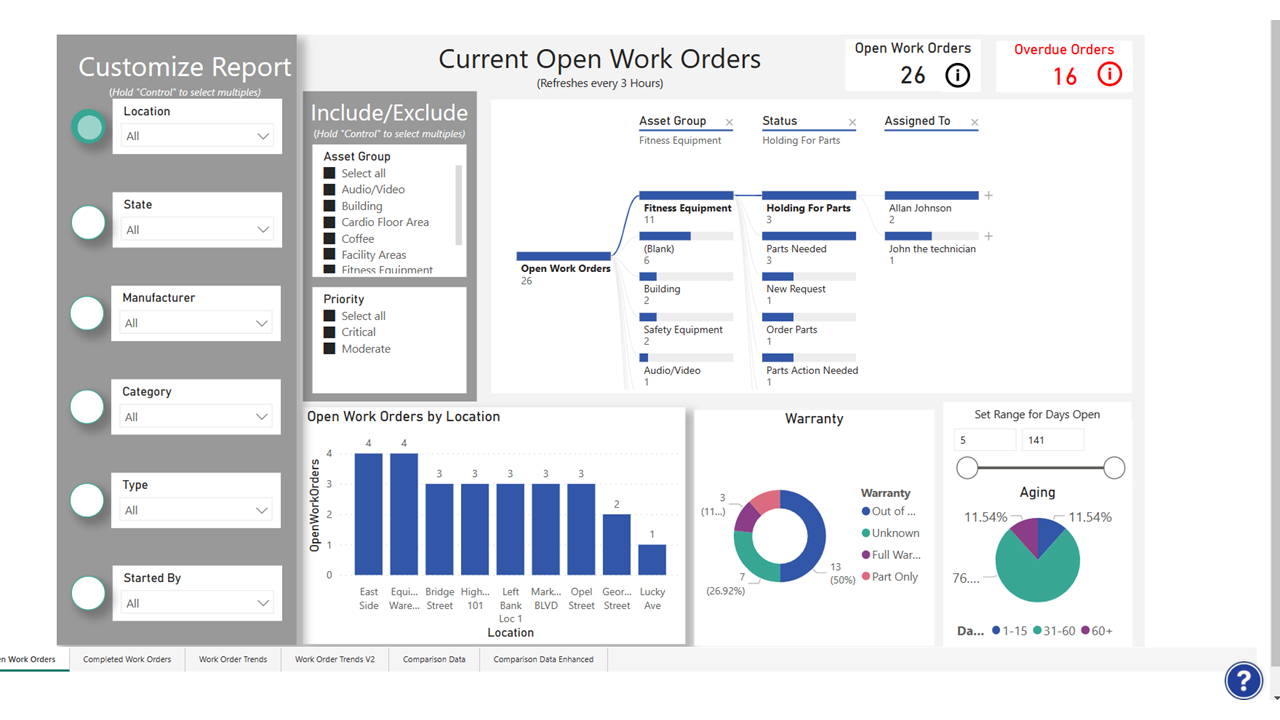Screen dimensions: 1280x720
Task: Toggle the round button next to Category
Action: (x=89, y=407)
